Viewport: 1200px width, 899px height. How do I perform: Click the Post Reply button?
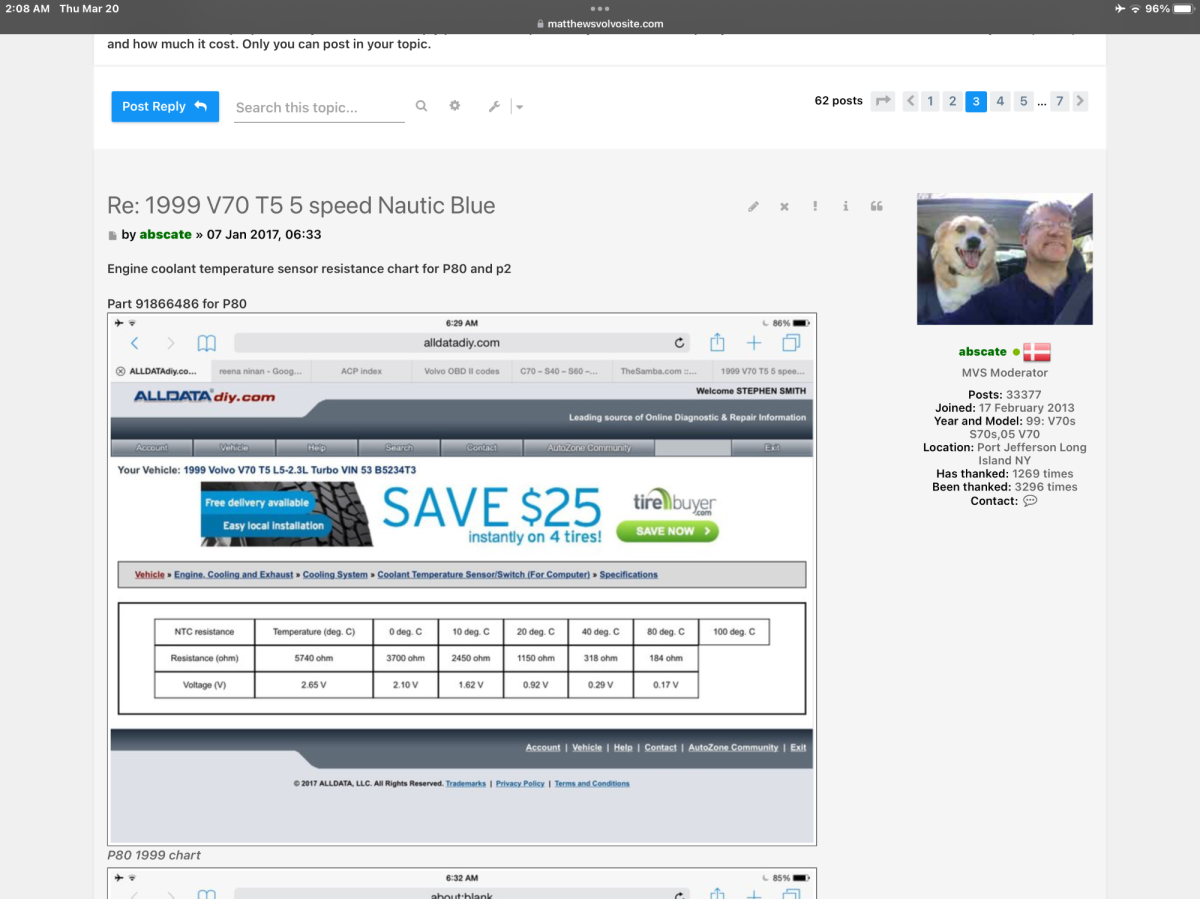[165, 106]
